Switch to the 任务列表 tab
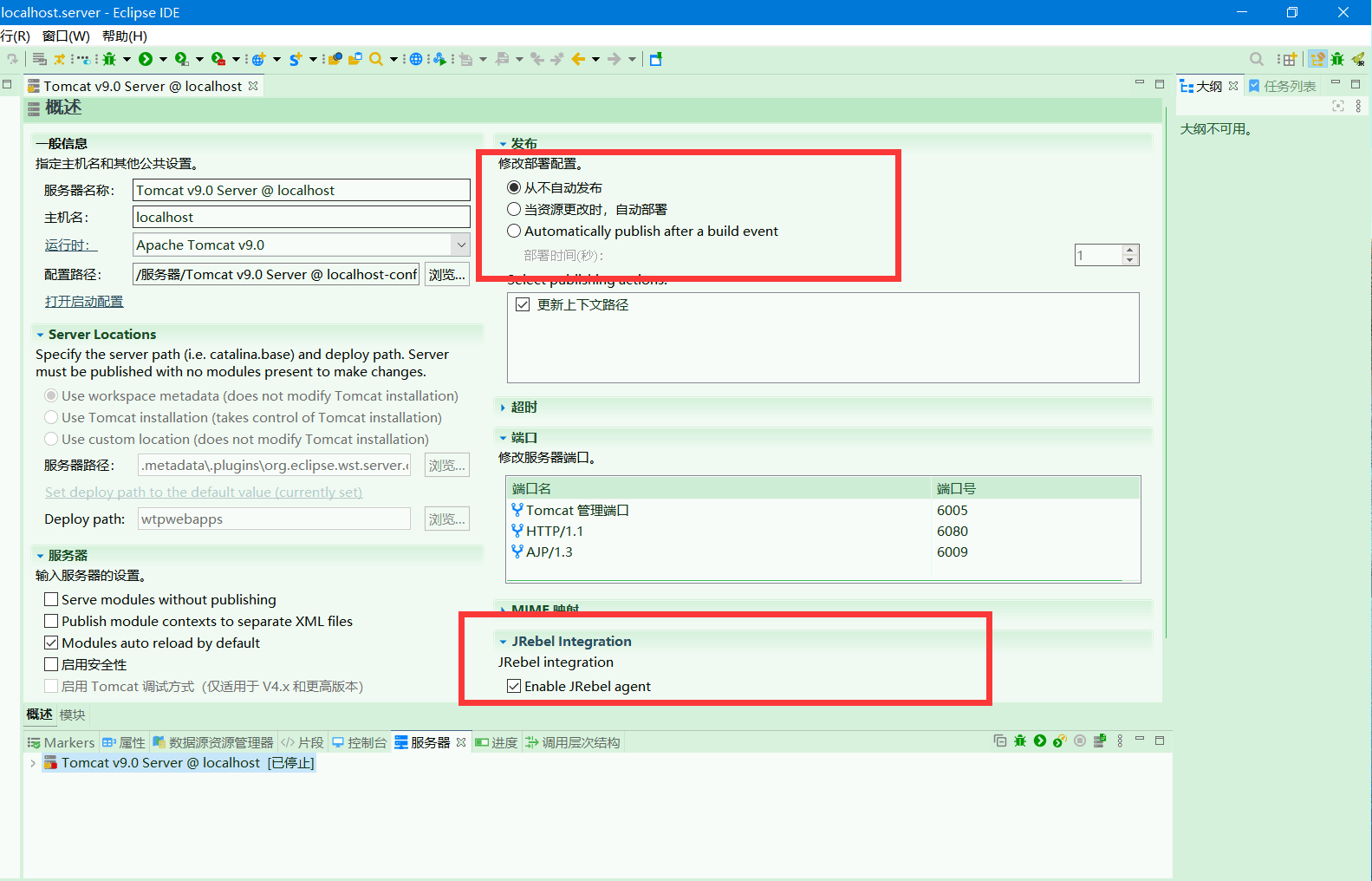Screen dimensions: 1372x881 [1282, 86]
